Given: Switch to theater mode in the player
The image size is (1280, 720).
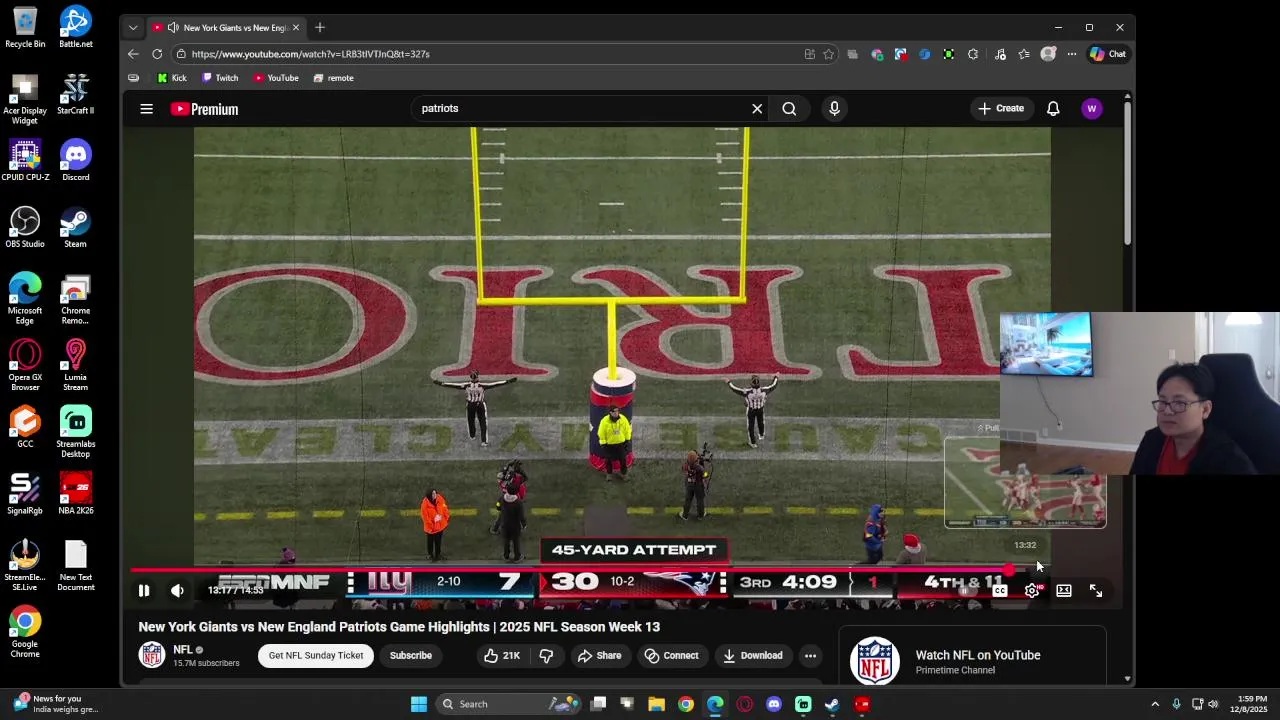Looking at the screenshot, I should 1064,591.
